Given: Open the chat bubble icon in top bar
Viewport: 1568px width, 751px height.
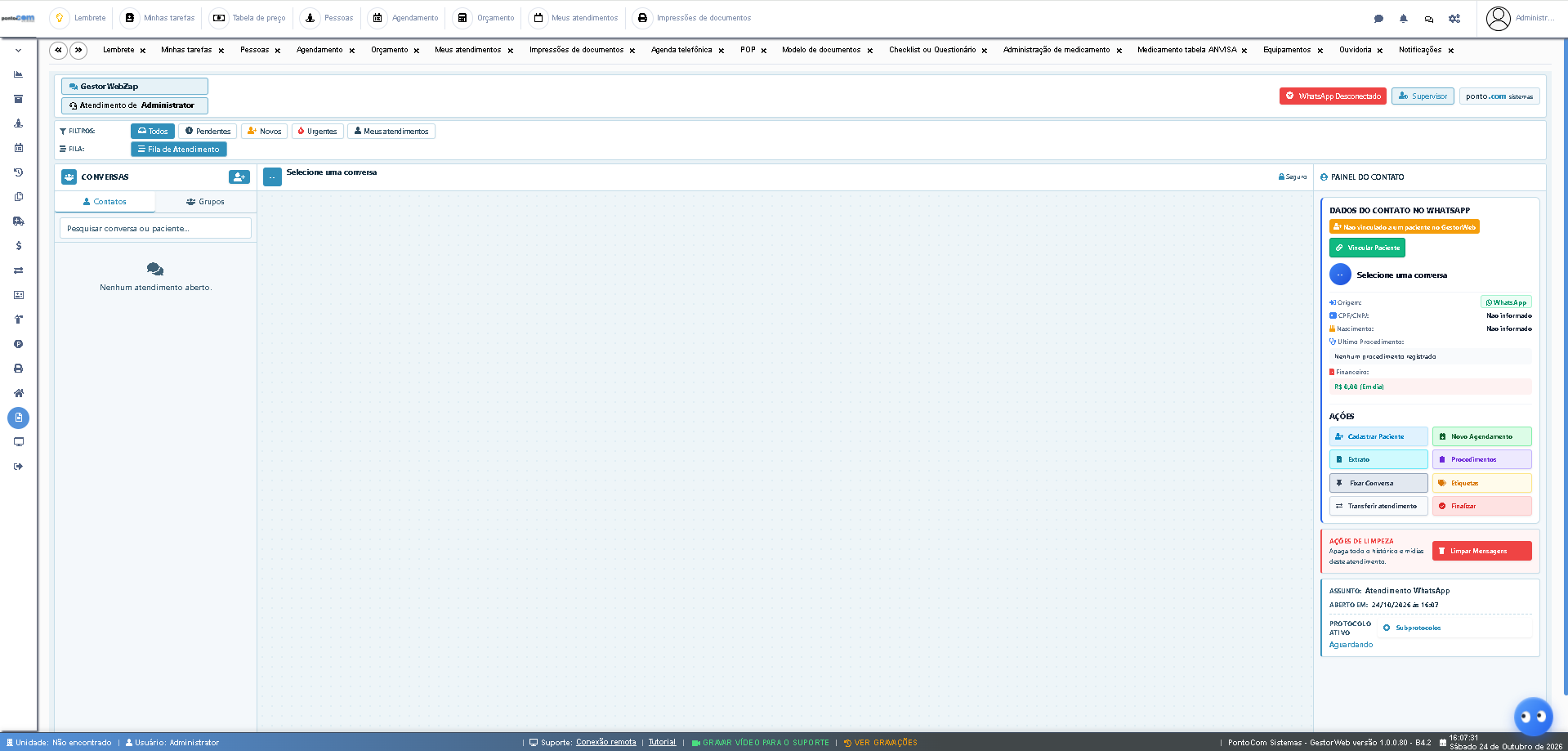Looking at the screenshot, I should [1378, 18].
